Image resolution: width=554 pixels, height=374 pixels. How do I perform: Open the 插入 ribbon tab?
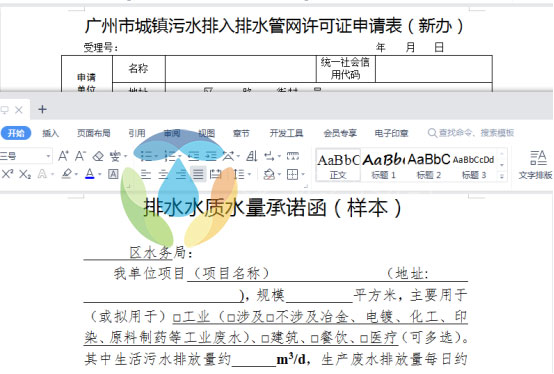[51, 133]
